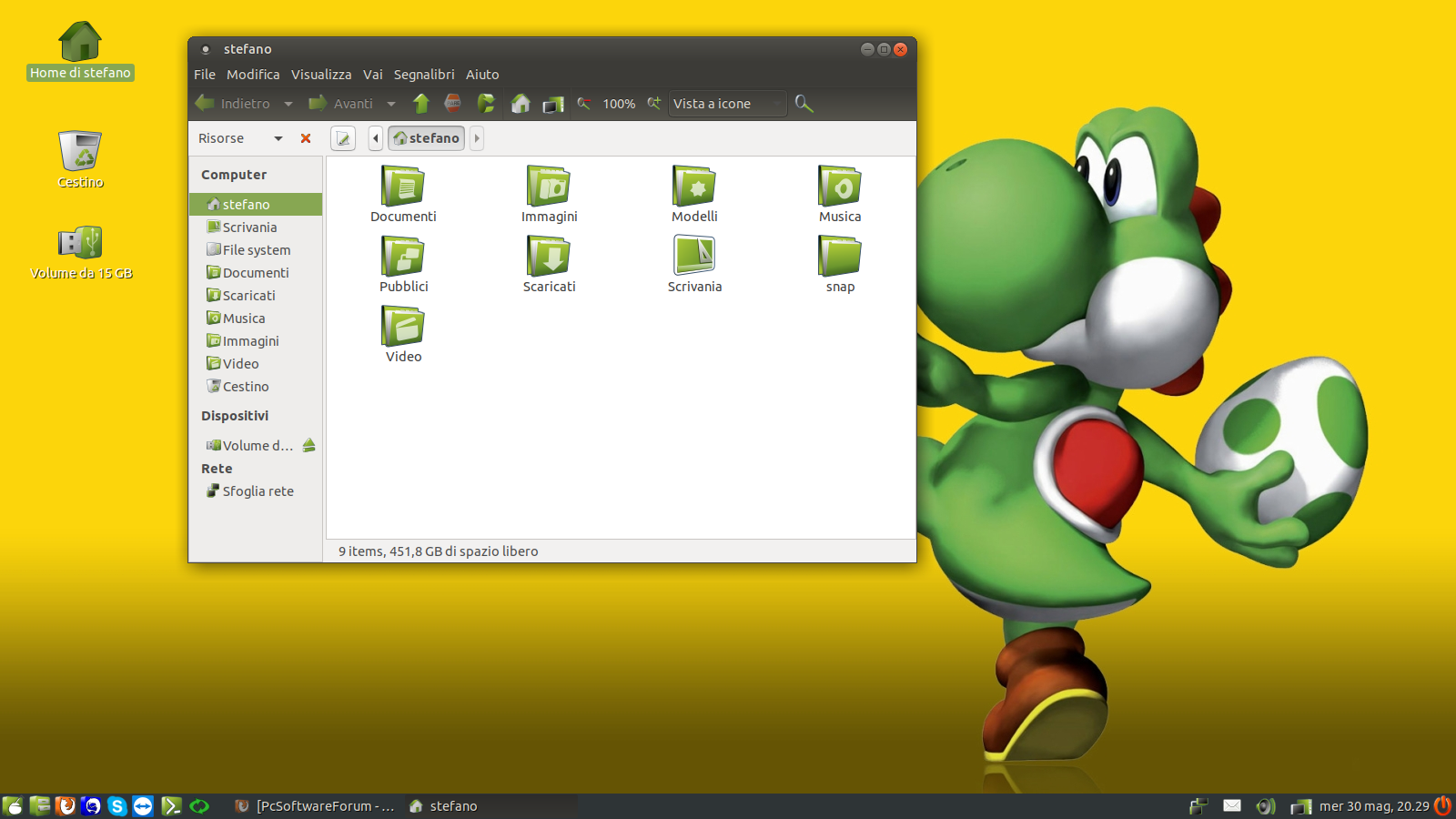Viewport: 1456px width, 819px height.
Task: Select Scrivania in the sidebar
Action: coord(256,227)
